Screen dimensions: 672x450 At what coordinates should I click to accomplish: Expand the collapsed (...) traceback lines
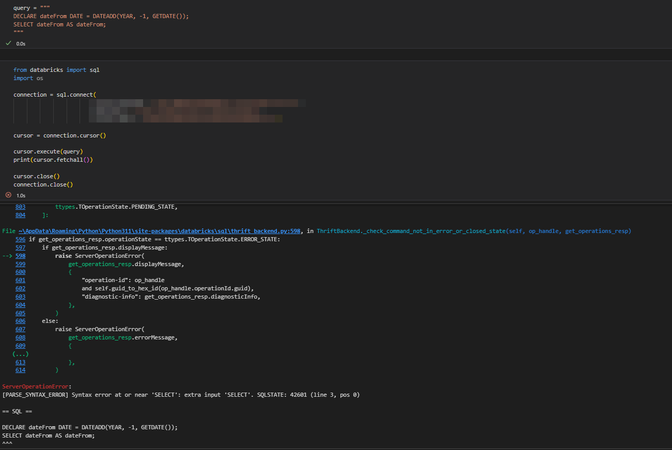(20, 354)
